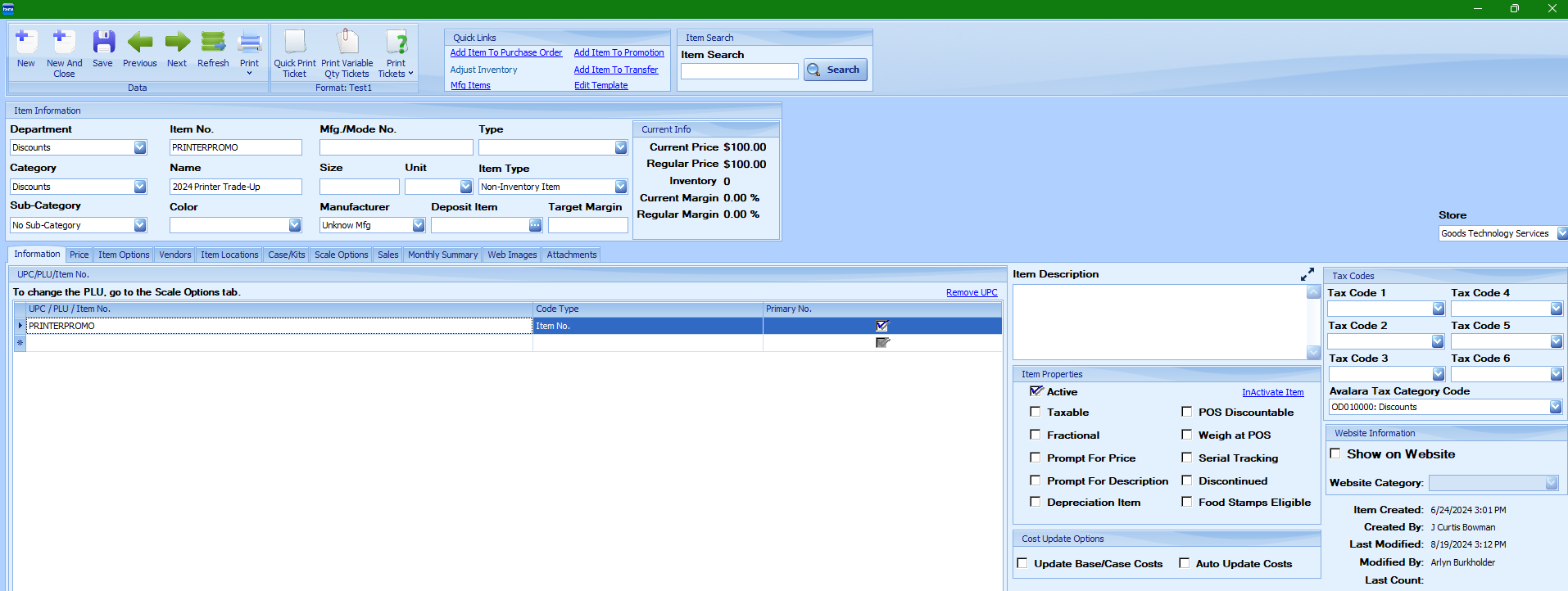The width and height of the screenshot is (1568, 591).
Task: Switch to the Price tab
Action: [x=79, y=255]
